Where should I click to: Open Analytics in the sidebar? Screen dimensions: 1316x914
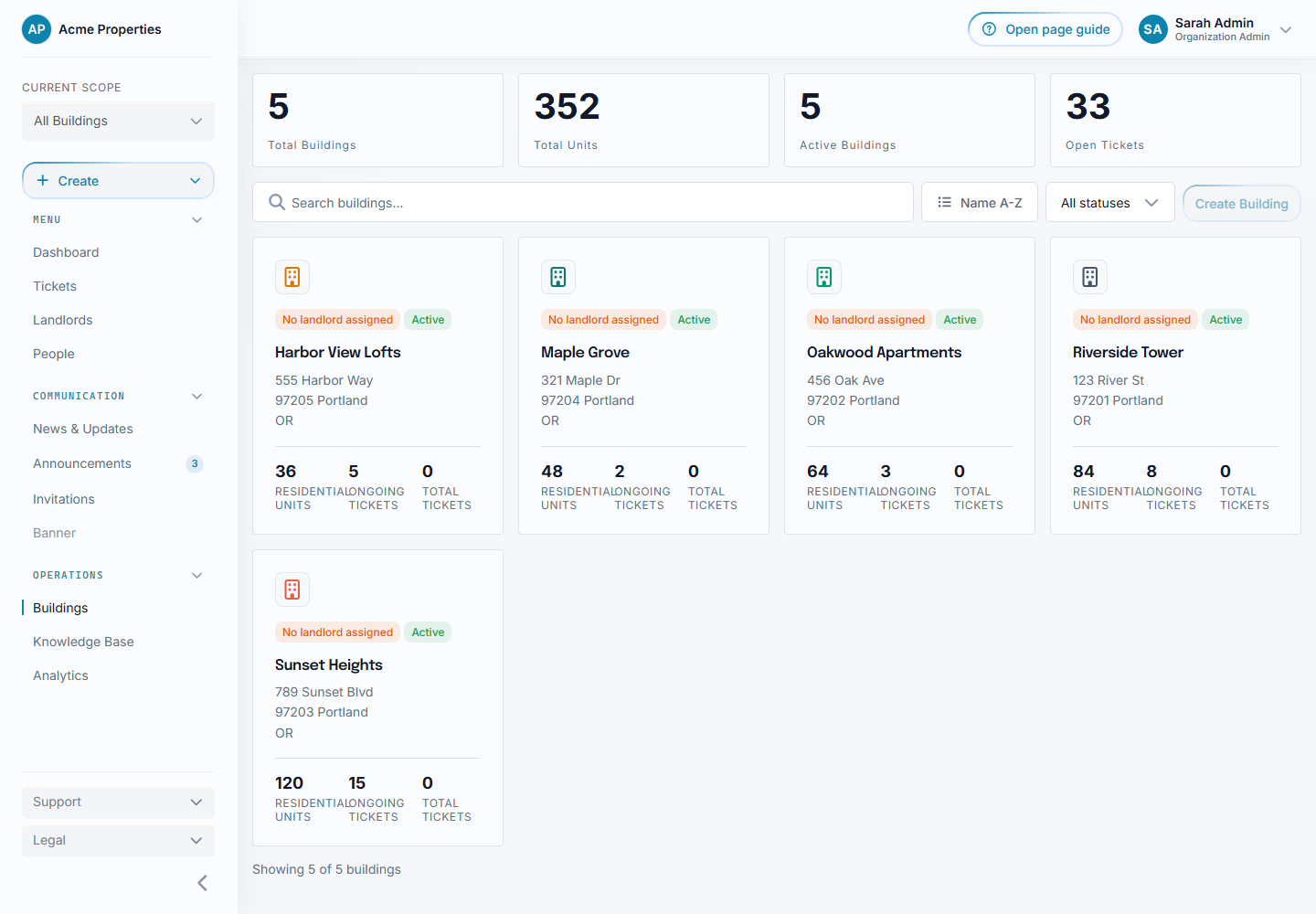(60, 675)
